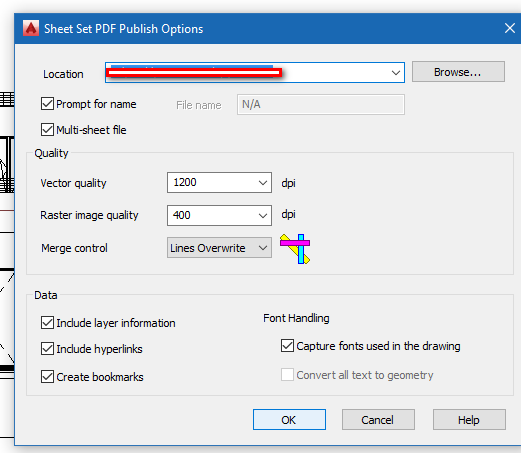Toggle the Create bookmarks checkbox

[x=47, y=377]
